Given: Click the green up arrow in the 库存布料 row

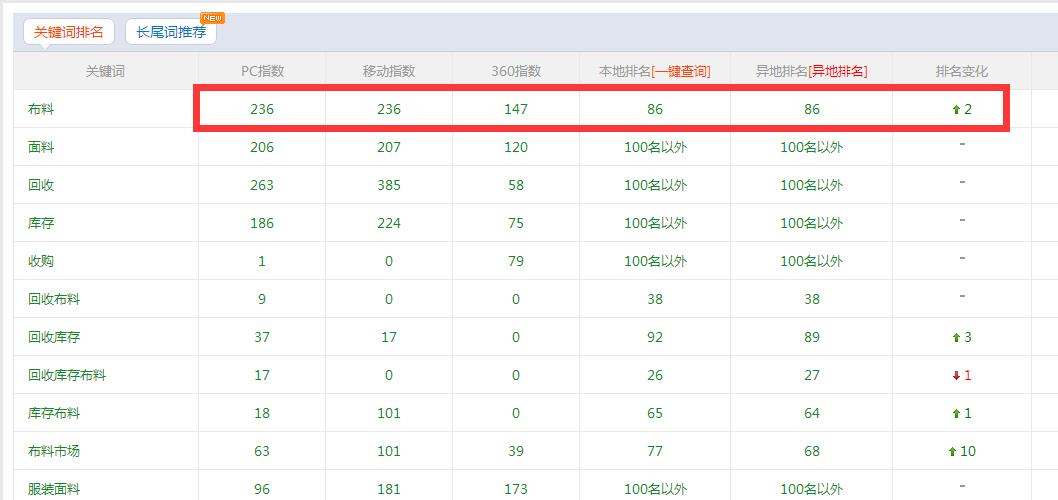Looking at the screenshot, I should pos(956,414).
